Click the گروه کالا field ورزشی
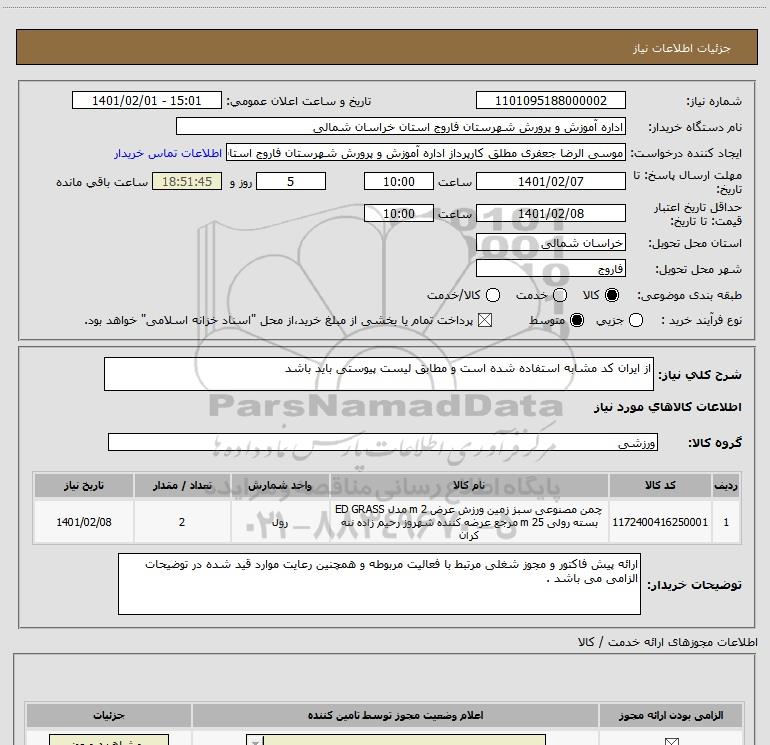Screen dimensions: 770x745 click(x=383, y=442)
